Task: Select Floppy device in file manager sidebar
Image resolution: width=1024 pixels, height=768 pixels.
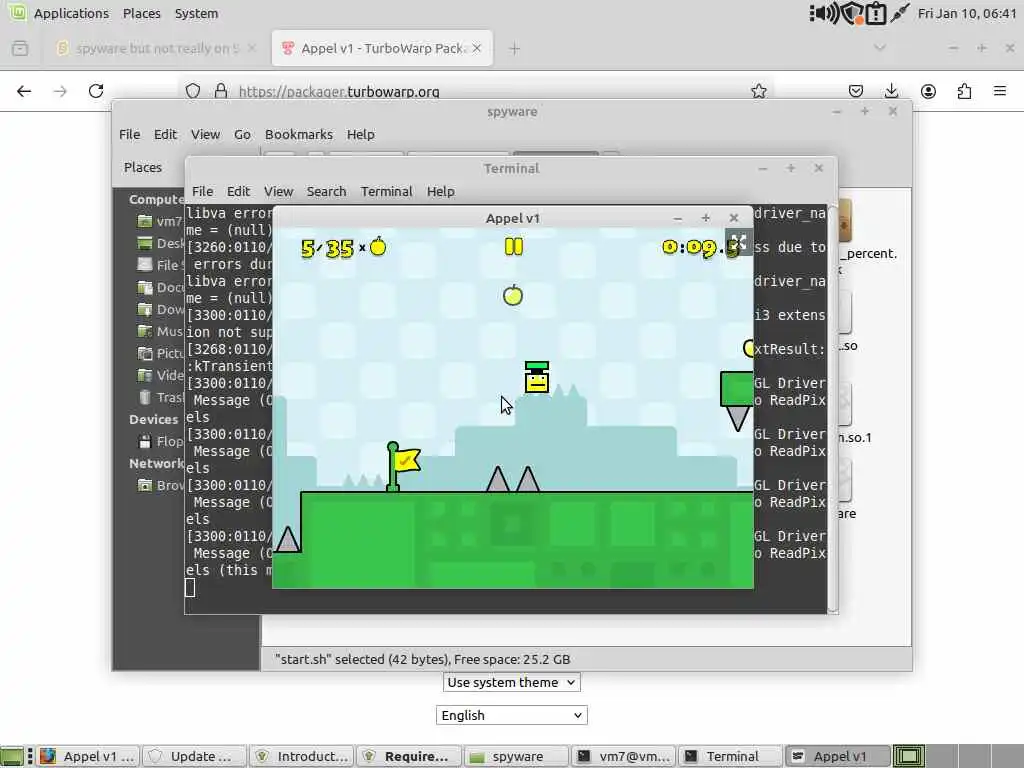Action: coord(161,441)
